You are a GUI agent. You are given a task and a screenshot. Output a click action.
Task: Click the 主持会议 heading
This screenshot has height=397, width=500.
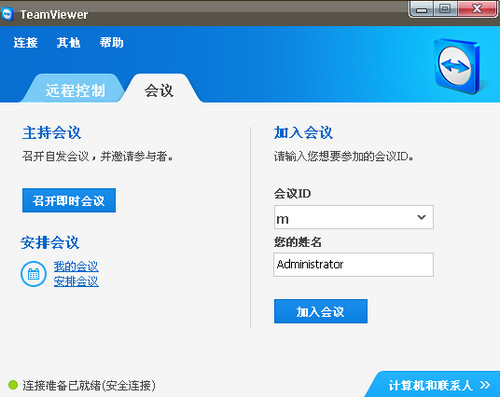[x=52, y=133]
